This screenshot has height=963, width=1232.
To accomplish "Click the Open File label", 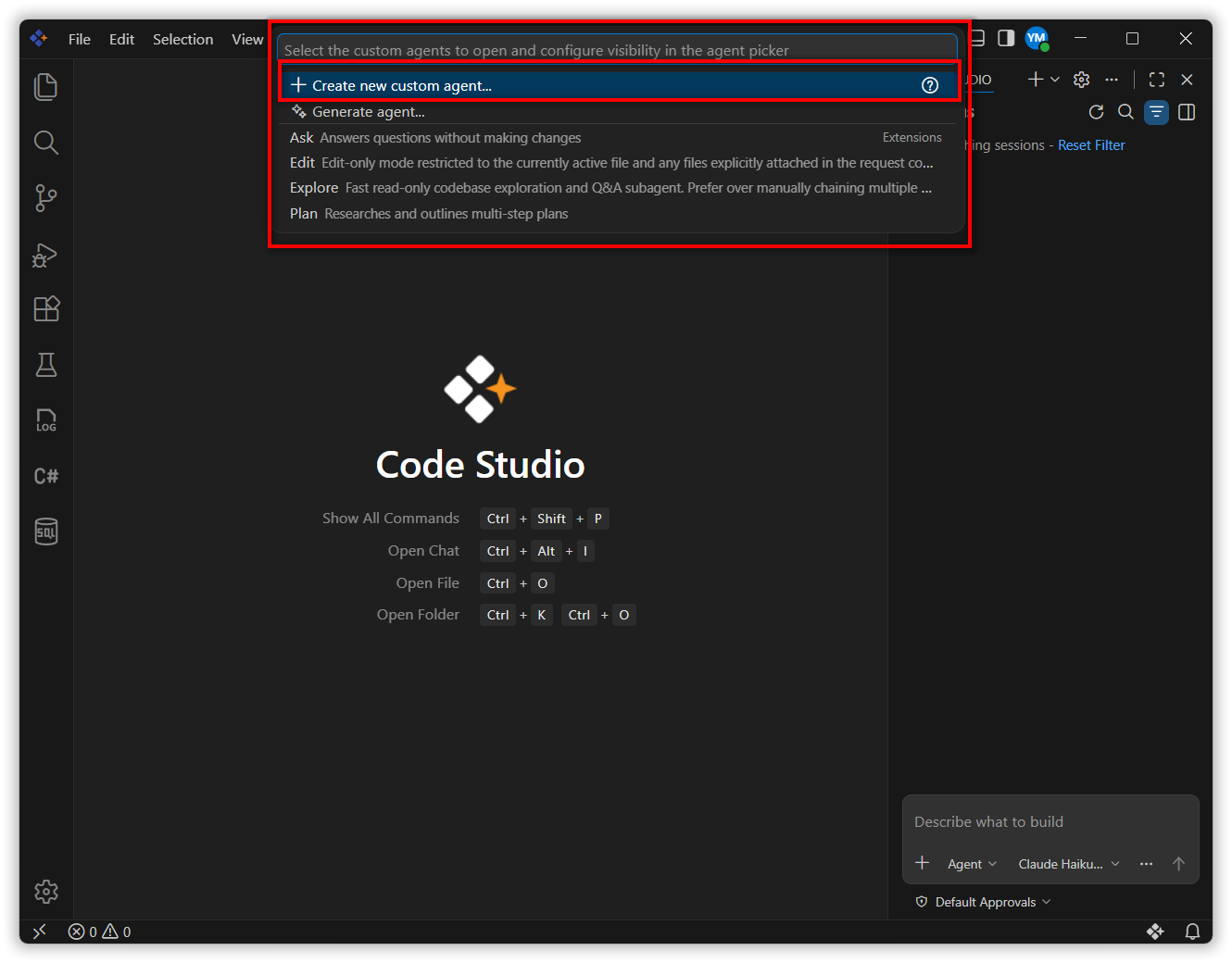I will tap(427, 583).
